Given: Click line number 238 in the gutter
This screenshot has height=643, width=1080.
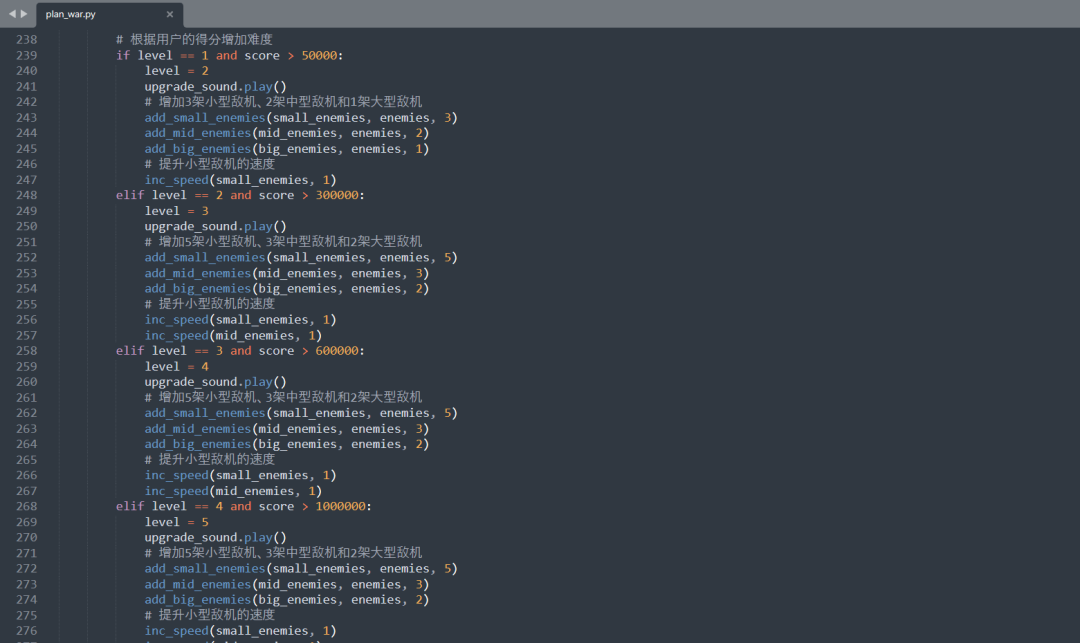Looking at the screenshot, I should 26,39.
